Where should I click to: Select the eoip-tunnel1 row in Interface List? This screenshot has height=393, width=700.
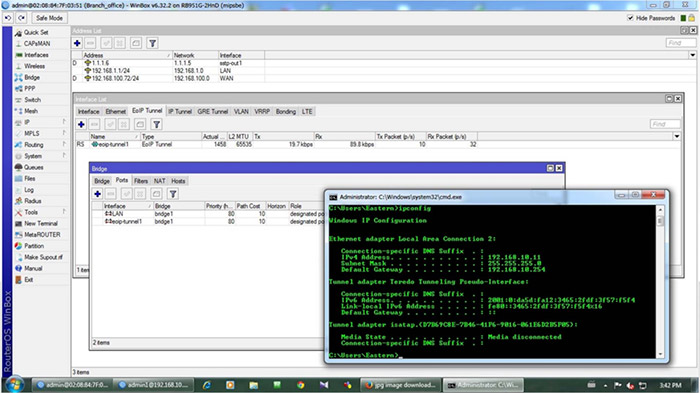point(277,144)
